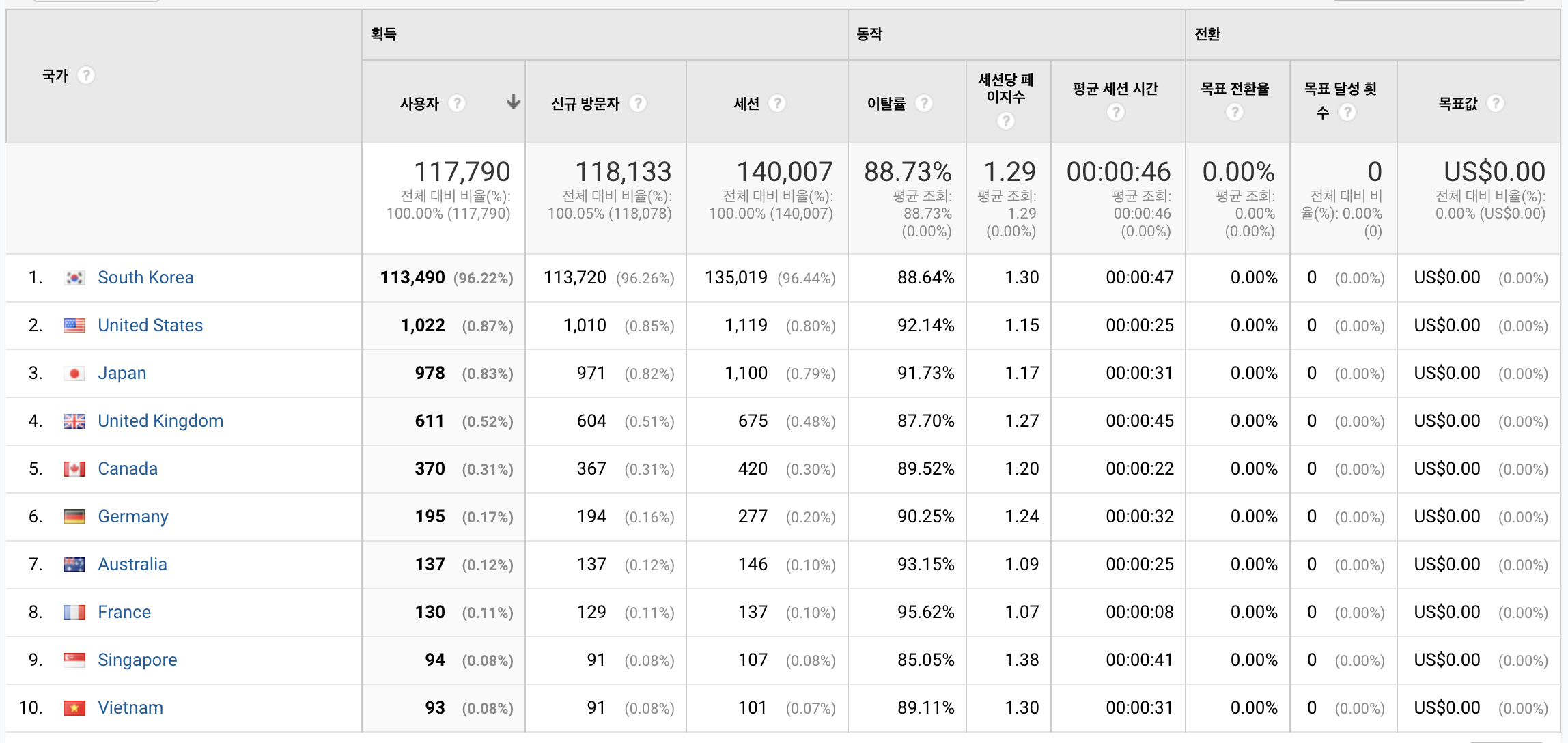Sort by 세션 column header

[746, 104]
